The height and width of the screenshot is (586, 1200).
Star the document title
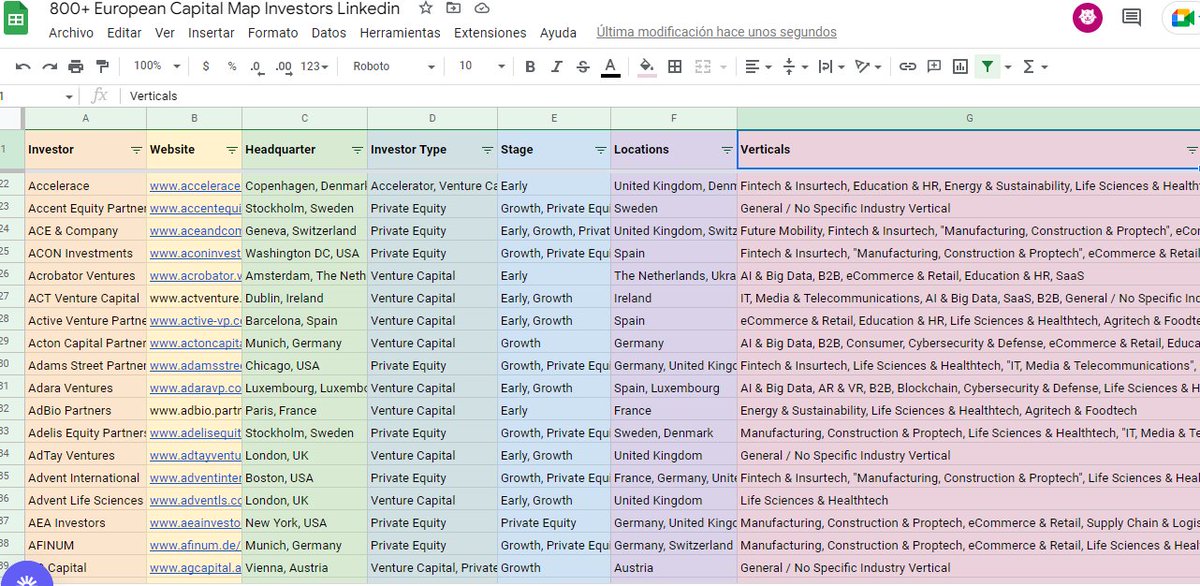(x=426, y=9)
